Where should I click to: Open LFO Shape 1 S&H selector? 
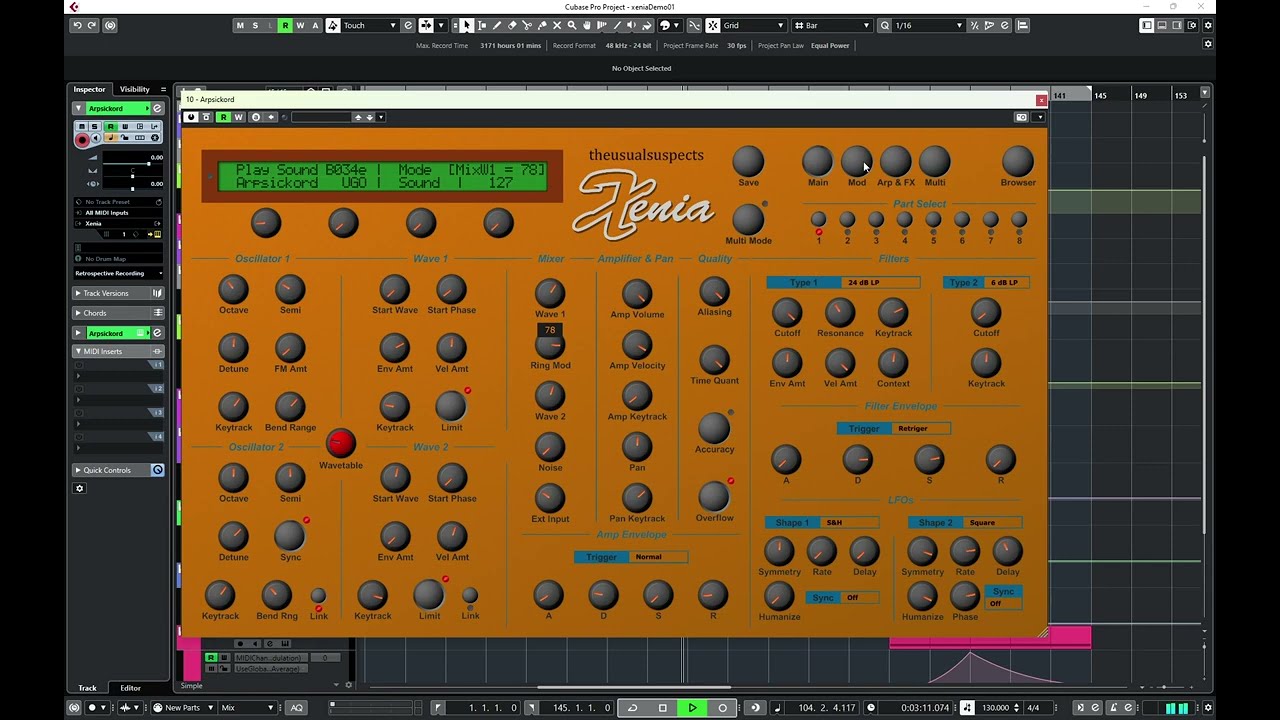coord(822,522)
